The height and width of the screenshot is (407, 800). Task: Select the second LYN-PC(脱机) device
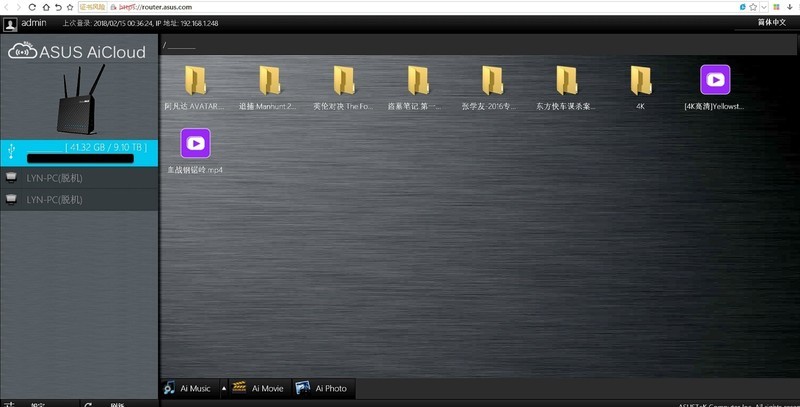[x=79, y=199]
